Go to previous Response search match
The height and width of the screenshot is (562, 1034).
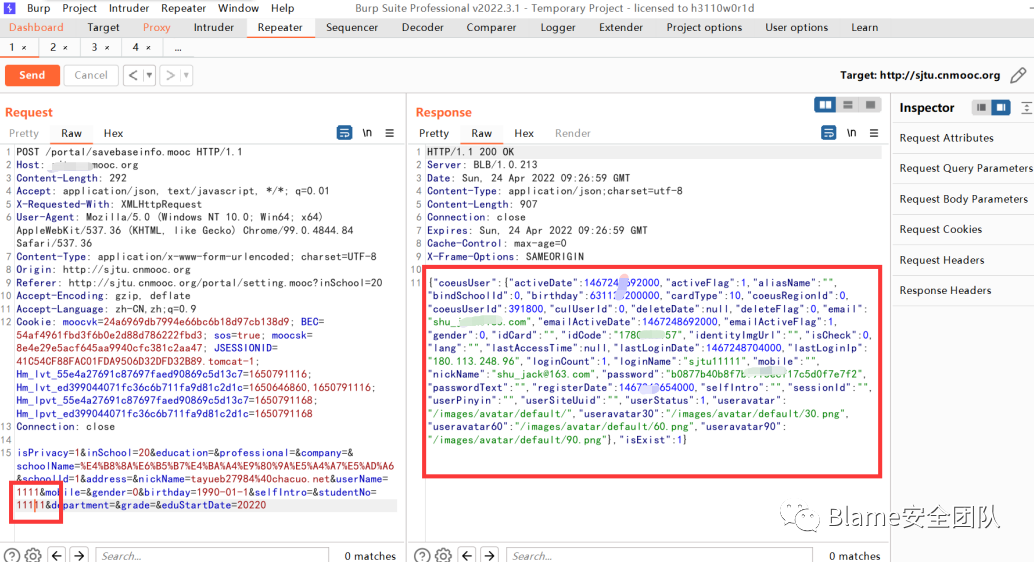(x=467, y=555)
